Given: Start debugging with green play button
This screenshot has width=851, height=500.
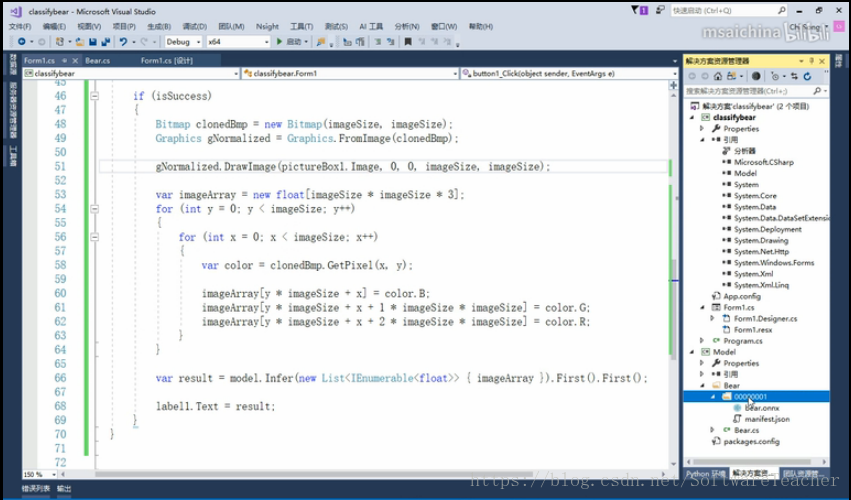Looking at the screenshot, I should tap(279, 42).
